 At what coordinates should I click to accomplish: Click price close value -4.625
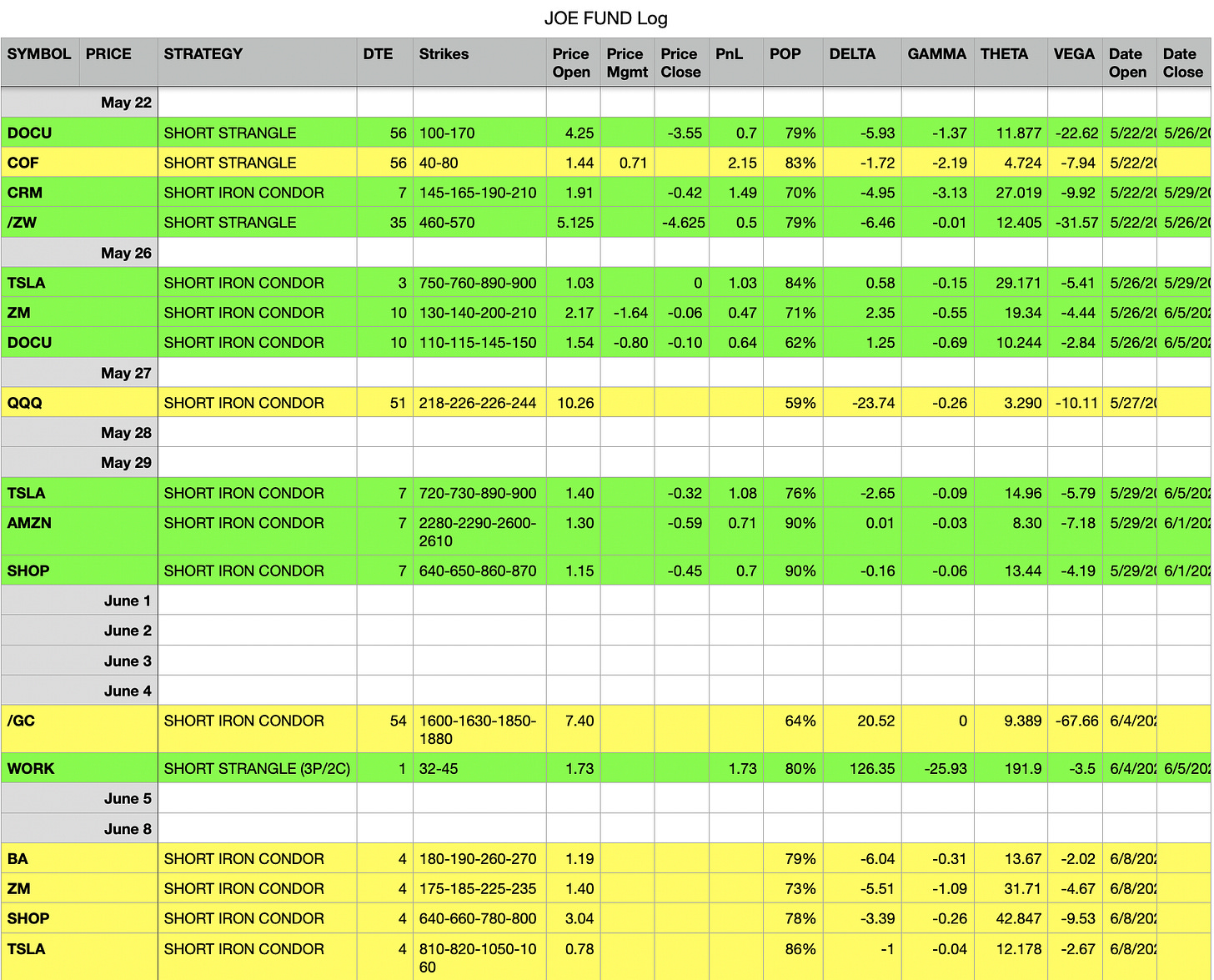coord(683,223)
